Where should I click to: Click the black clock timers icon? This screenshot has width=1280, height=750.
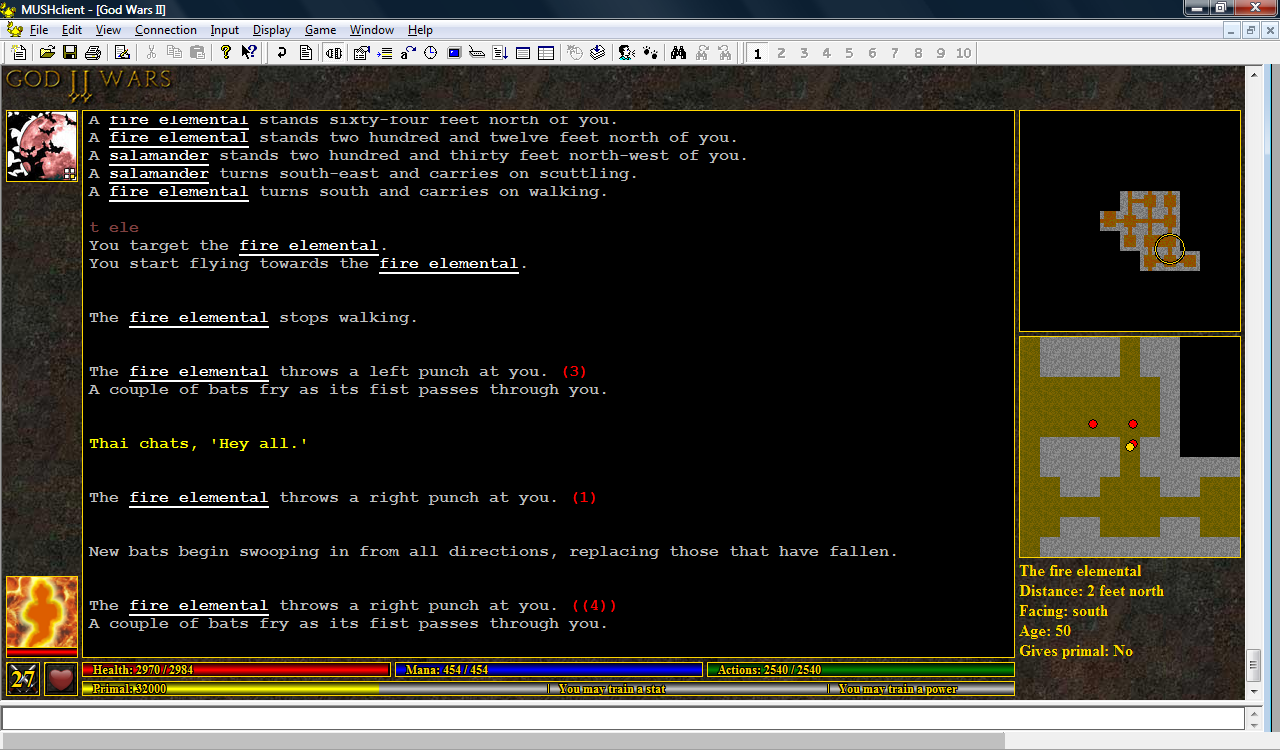coord(431,53)
